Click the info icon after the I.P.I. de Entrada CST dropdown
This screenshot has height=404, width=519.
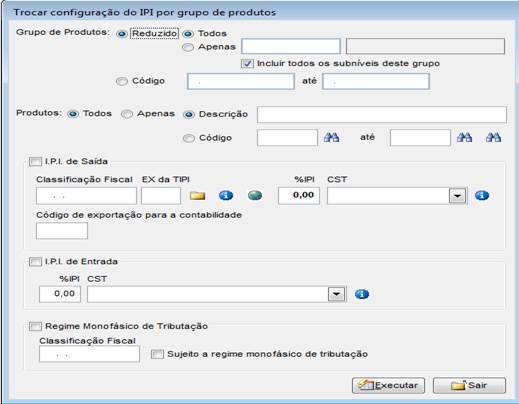[362, 294]
